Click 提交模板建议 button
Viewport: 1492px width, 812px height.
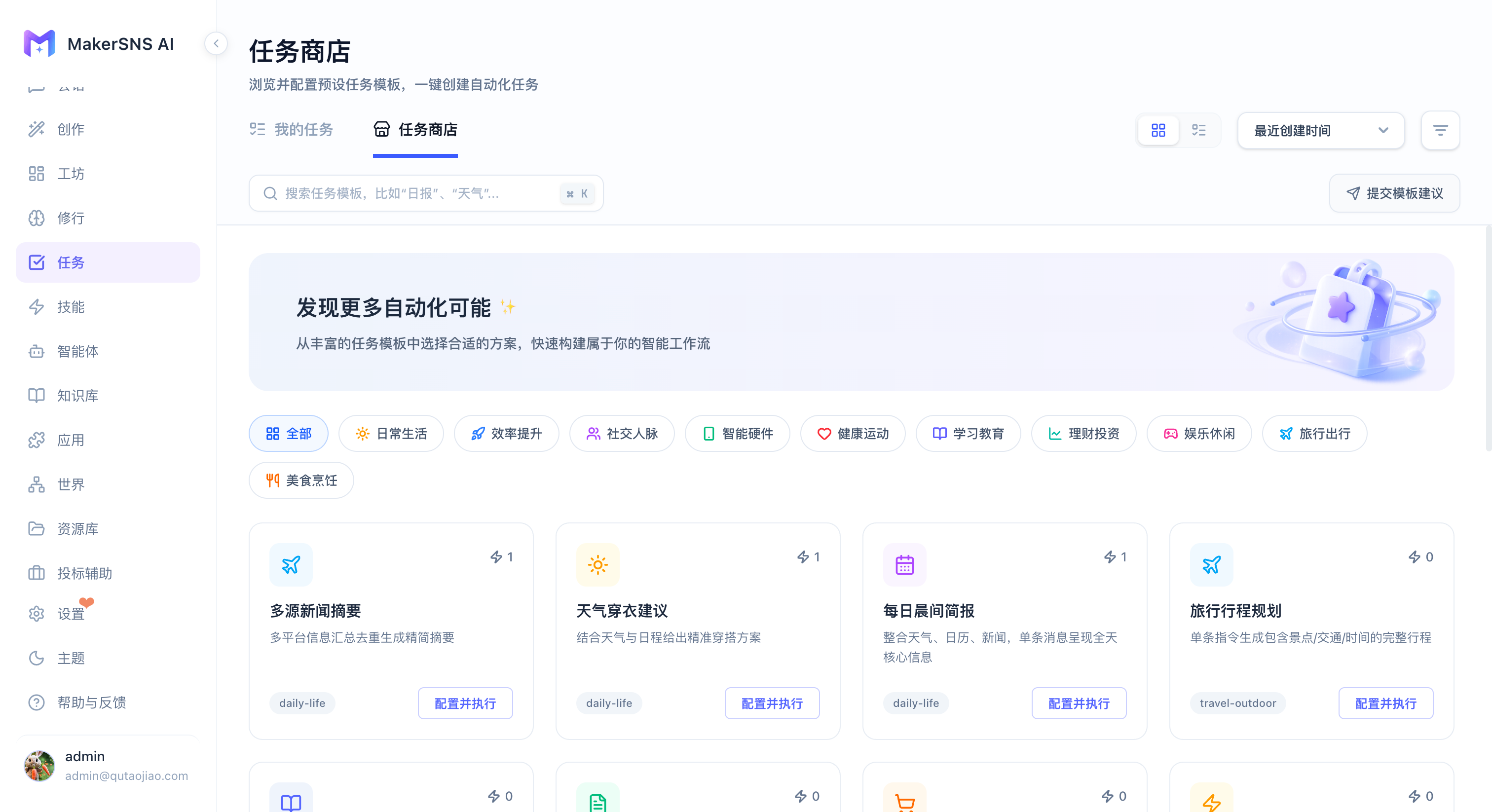pos(1394,193)
